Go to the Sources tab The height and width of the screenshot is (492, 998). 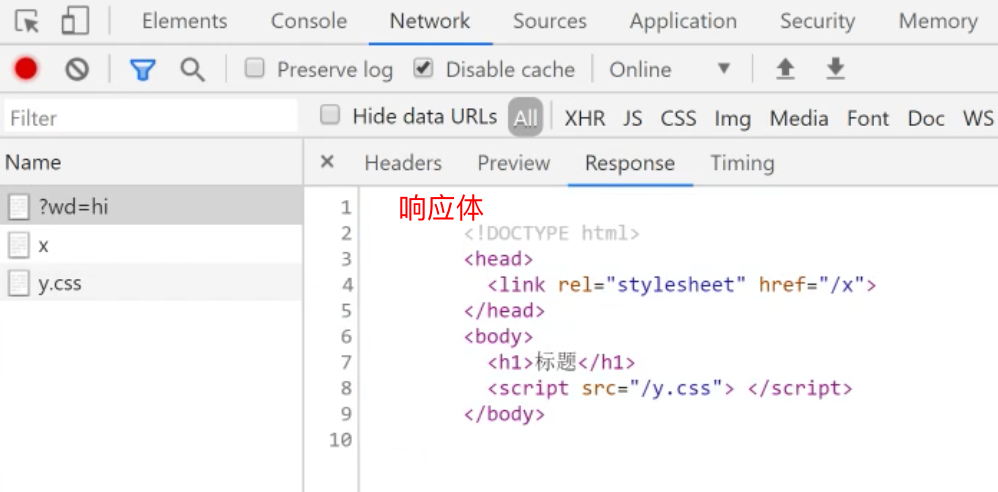pos(550,21)
